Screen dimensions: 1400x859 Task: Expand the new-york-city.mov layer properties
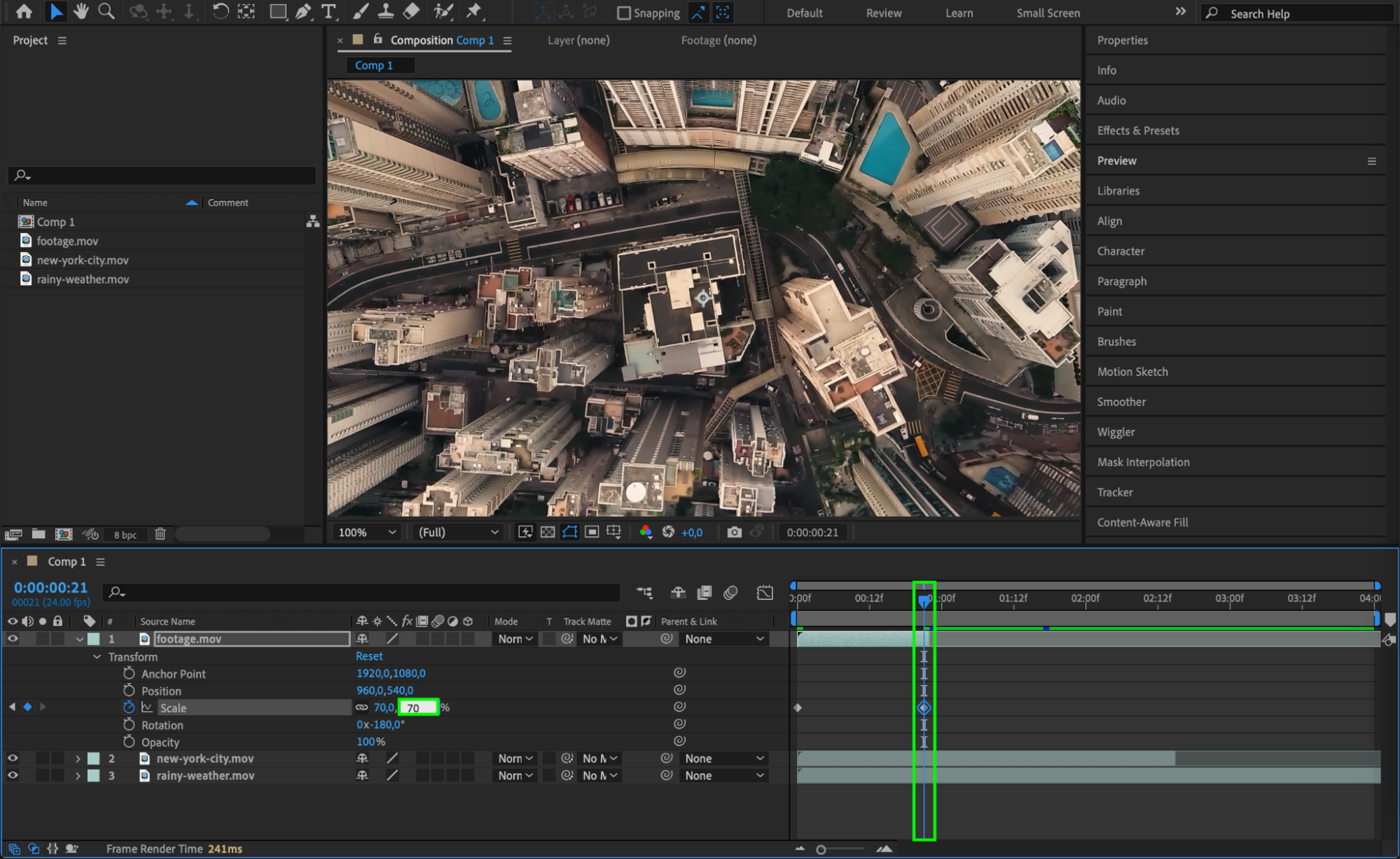pos(78,759)
